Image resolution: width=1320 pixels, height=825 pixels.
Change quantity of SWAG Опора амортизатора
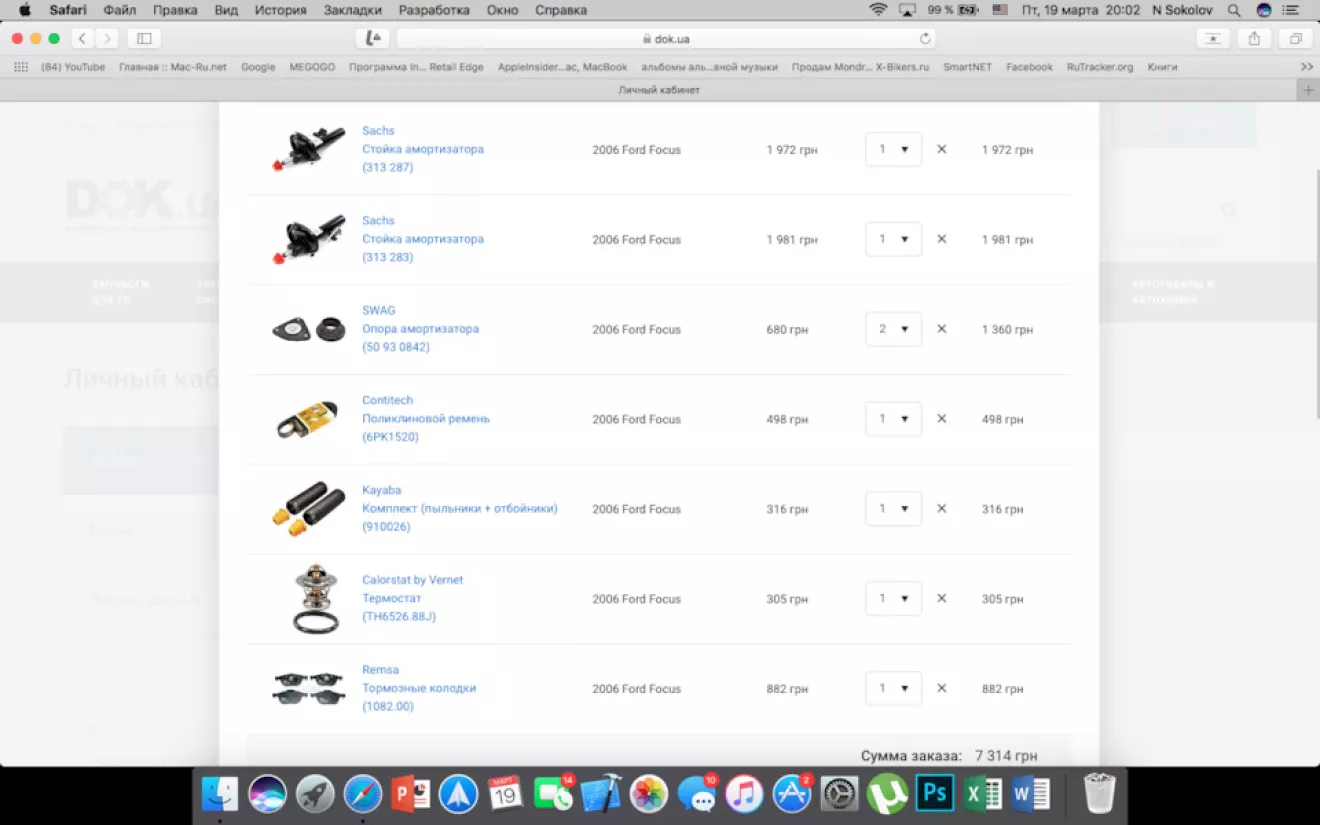click(x=893, y=329)
